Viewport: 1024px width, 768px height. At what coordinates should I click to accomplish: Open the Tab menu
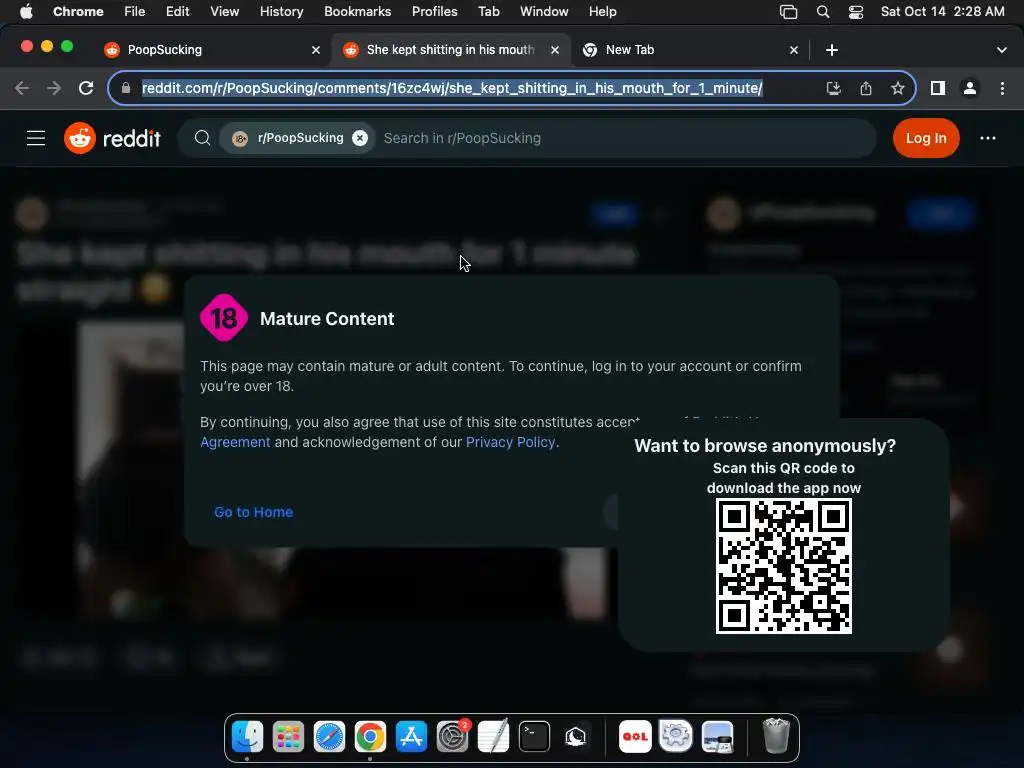click(488, 11)
